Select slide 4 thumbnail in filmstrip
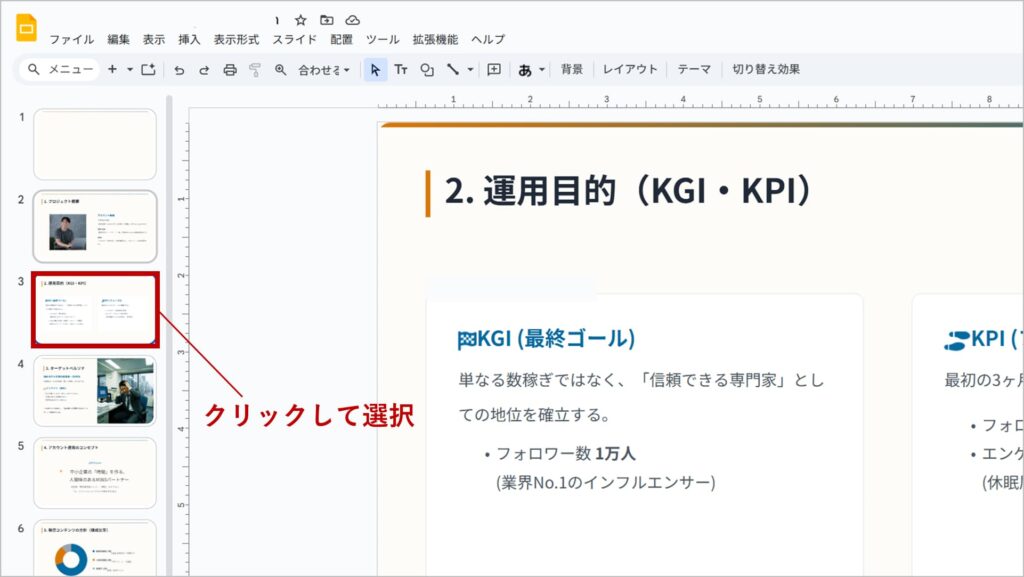This screenshot has width=1024, height=577. click(x=95, y=391)
